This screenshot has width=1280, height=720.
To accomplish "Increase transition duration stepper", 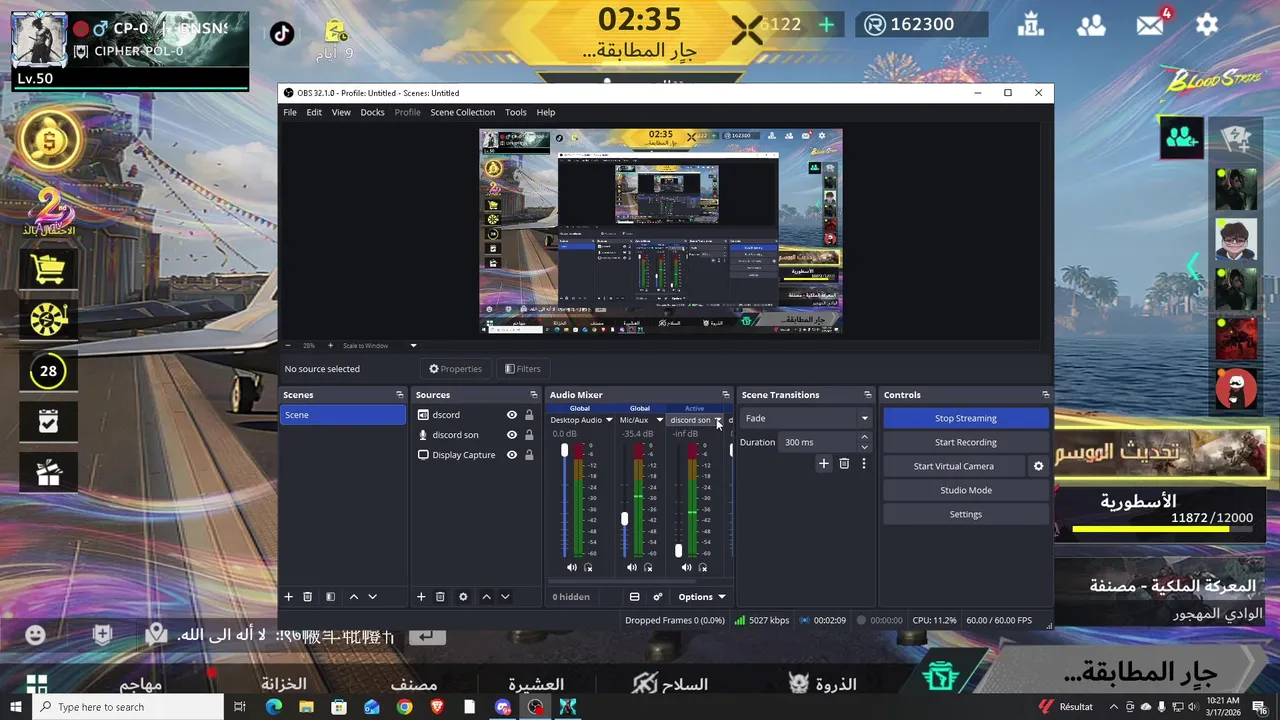I will 864,437.
